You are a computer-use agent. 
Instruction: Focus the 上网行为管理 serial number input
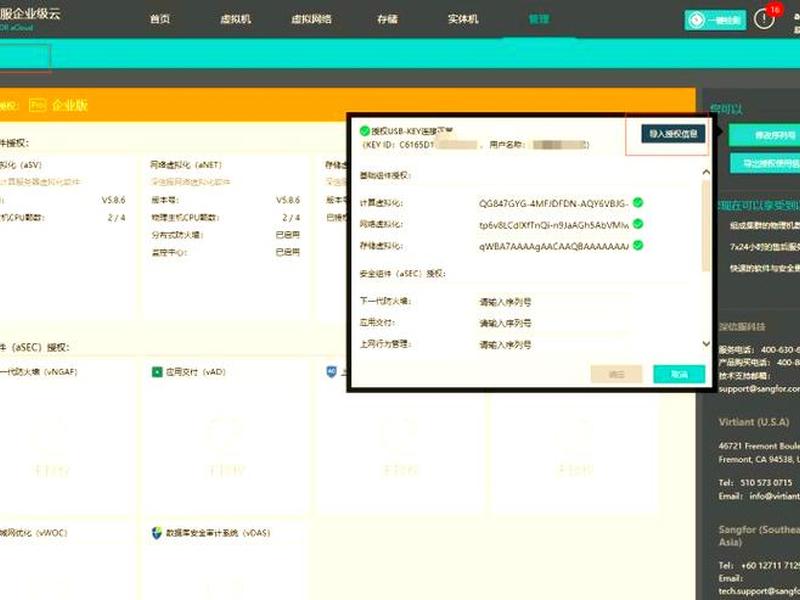click(554, 345)
